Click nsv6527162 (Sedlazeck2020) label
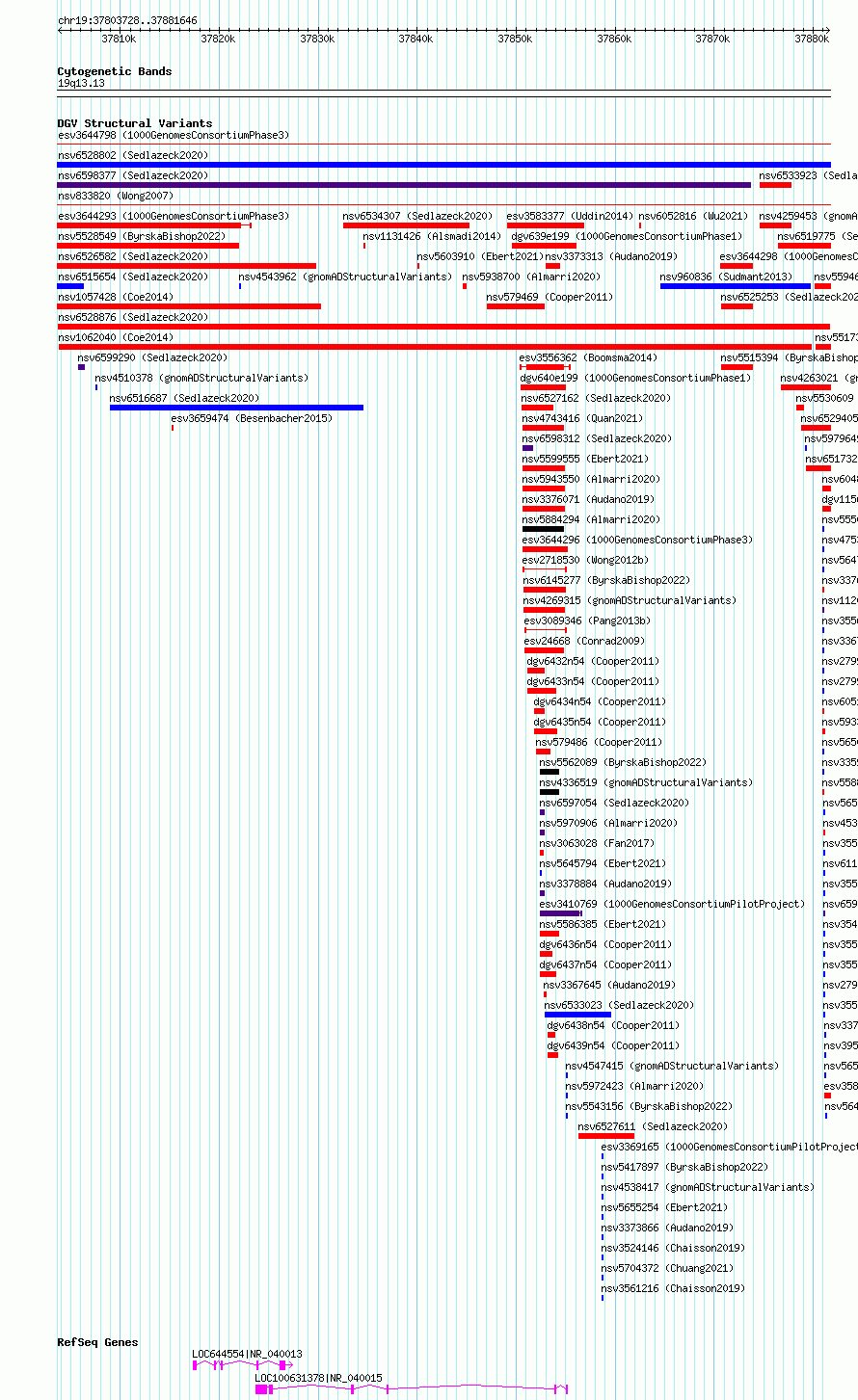The image size is (858, 1400). click(596, 398)
